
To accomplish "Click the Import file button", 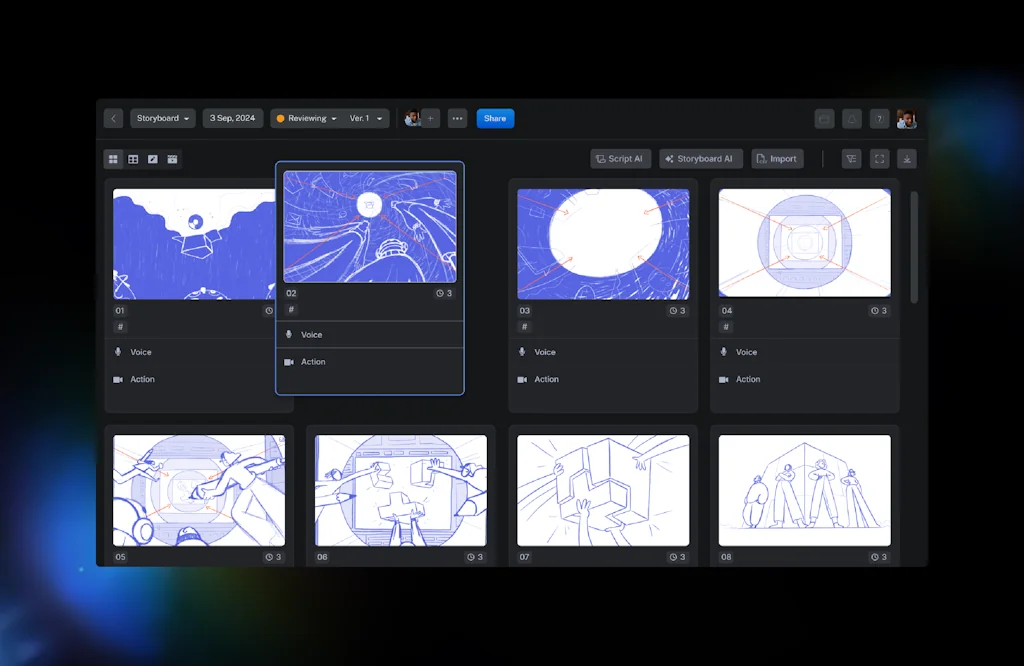I will pos(777,158).
